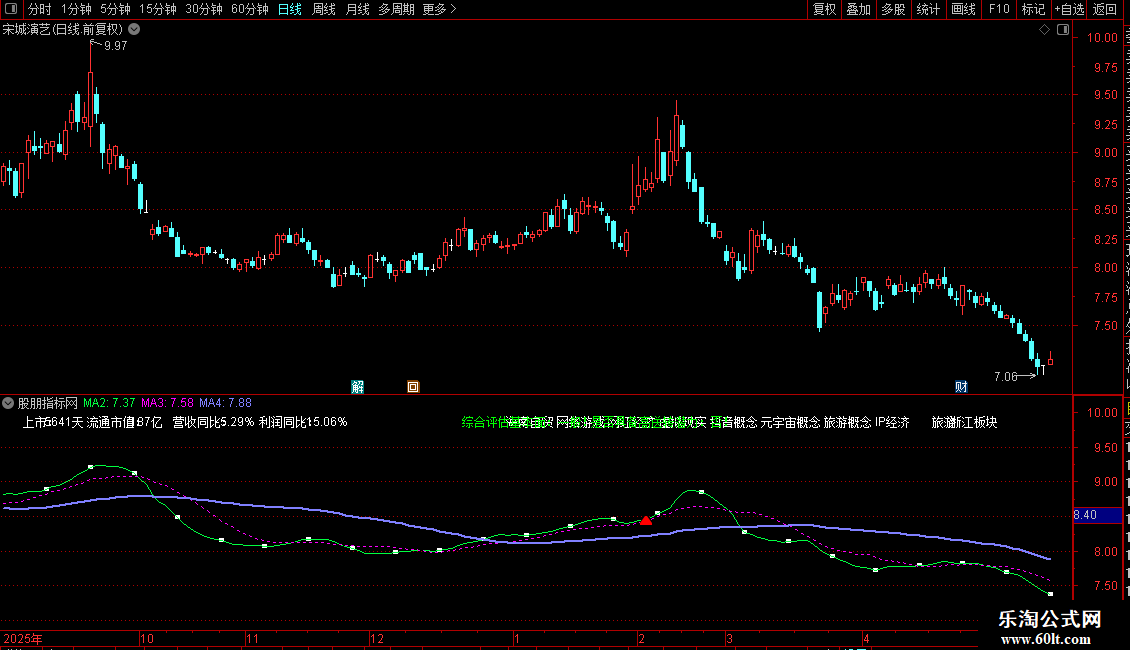This screenshot has width=1130, height=650.
Task: Click the diamond icon in chart header
Action: pyautogui.click(x=1044, y=30)
